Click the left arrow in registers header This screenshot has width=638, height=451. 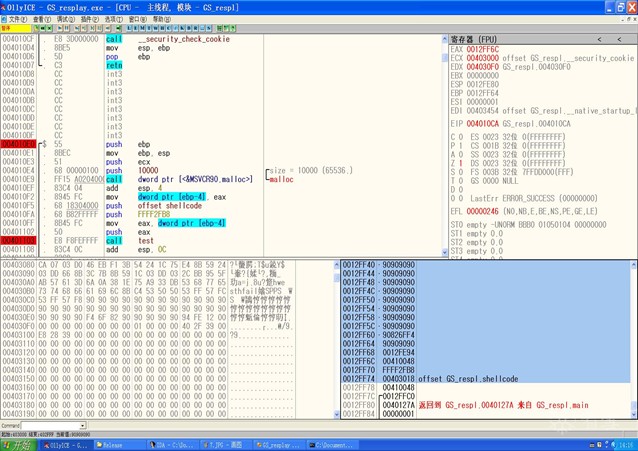600,39
